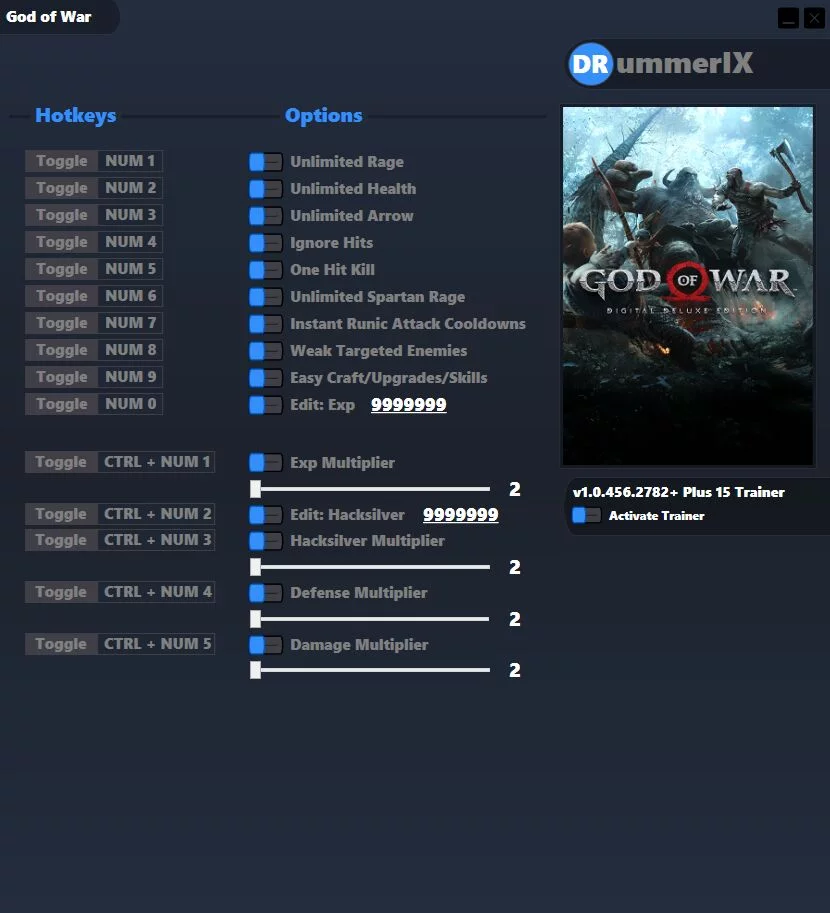Close the trainer window
This screenshot has width=830, height=913.
click(x=814, y=18)
